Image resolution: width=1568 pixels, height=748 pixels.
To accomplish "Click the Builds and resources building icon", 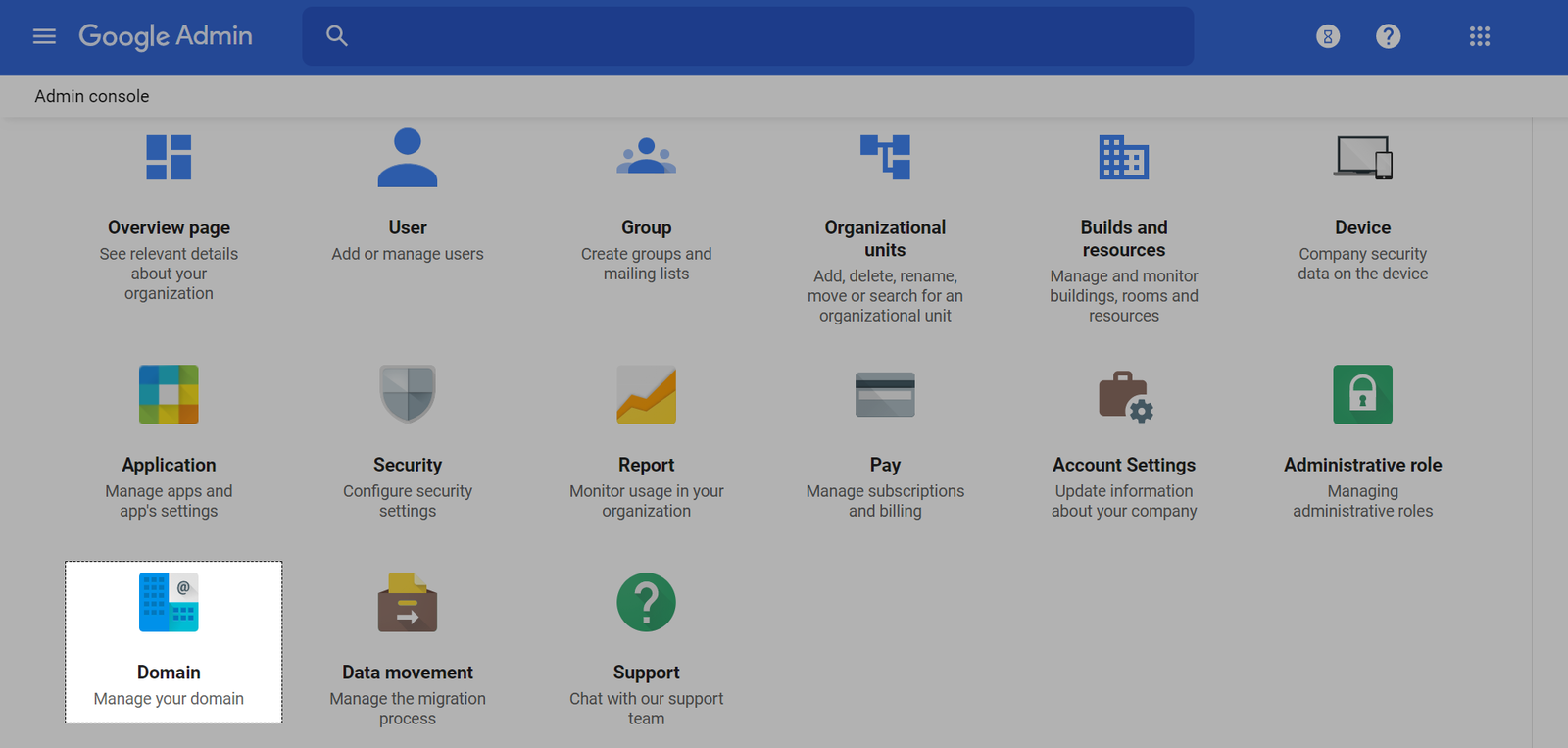I will [1124, 157].
